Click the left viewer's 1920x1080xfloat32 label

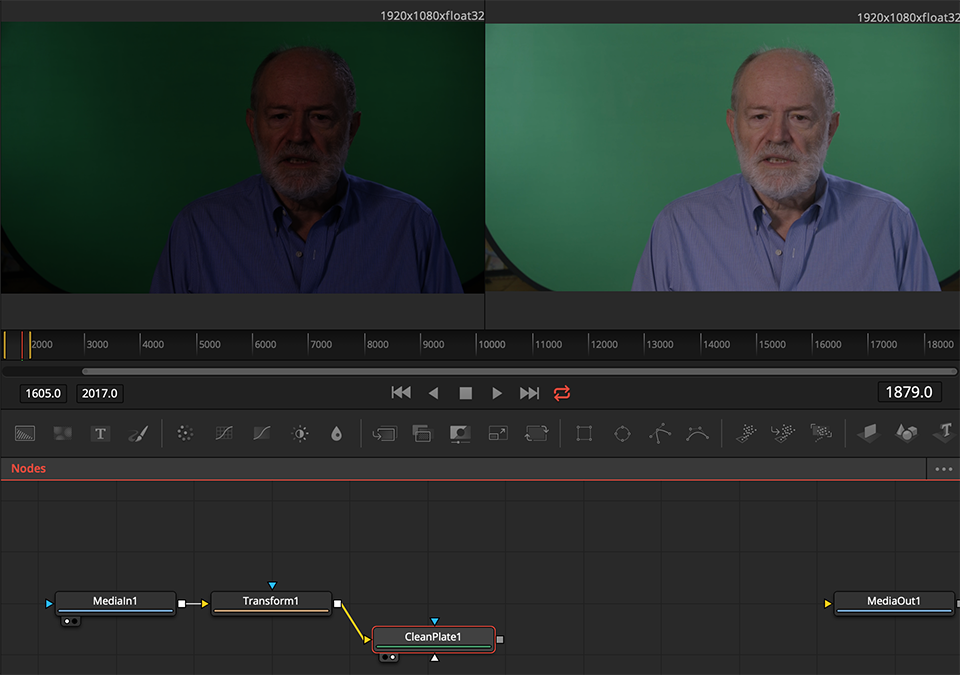click(432, 16)
